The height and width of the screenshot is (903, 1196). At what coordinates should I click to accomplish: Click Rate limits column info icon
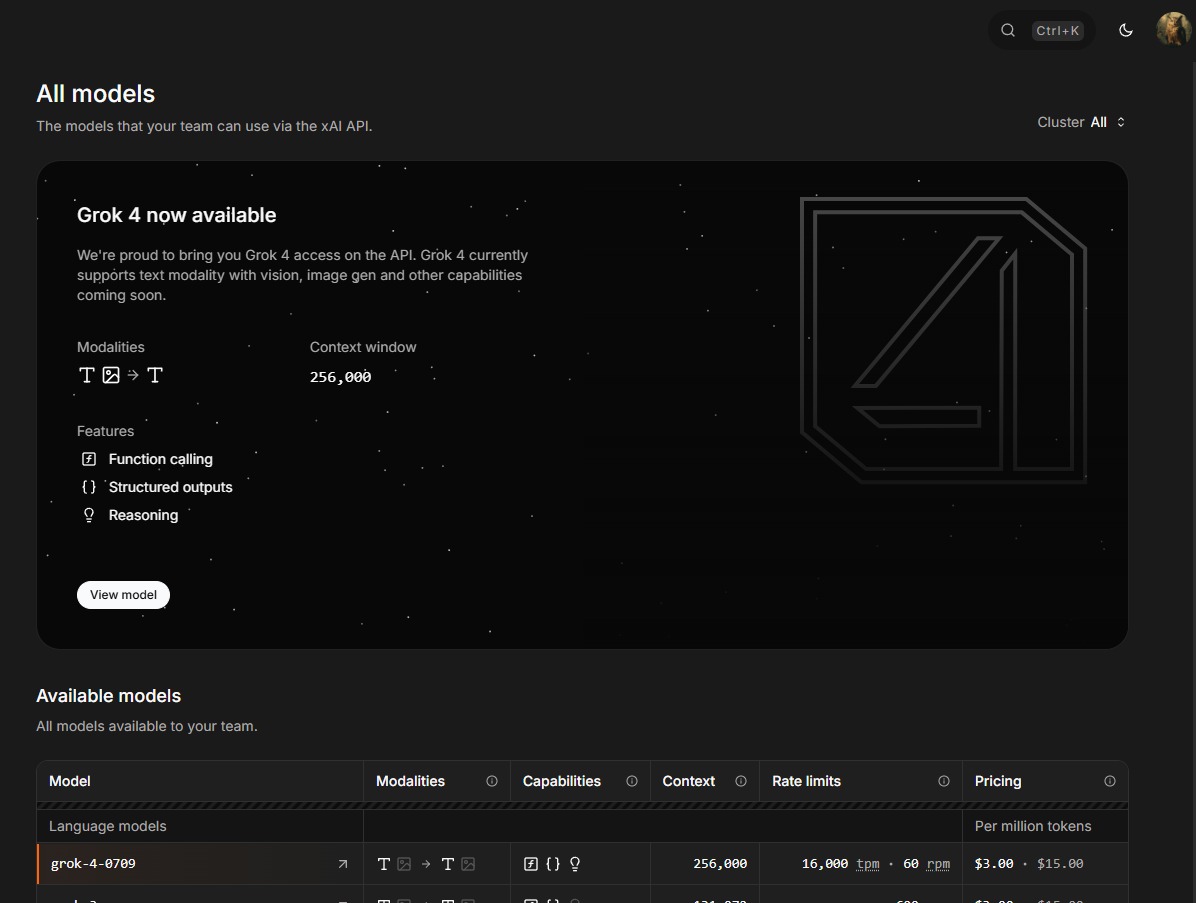click(944, 781)
